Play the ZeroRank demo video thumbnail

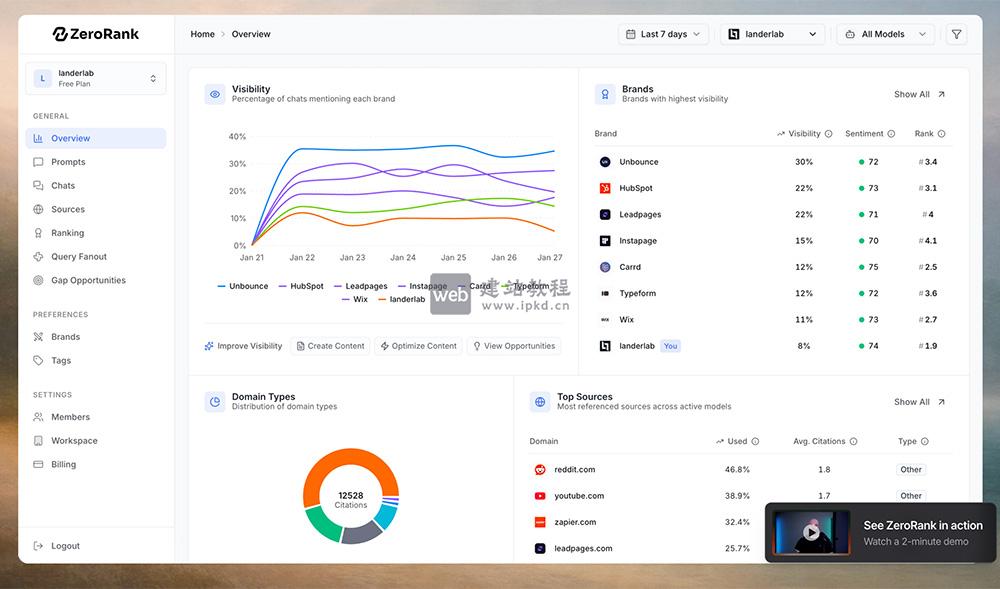coord(812,533)
